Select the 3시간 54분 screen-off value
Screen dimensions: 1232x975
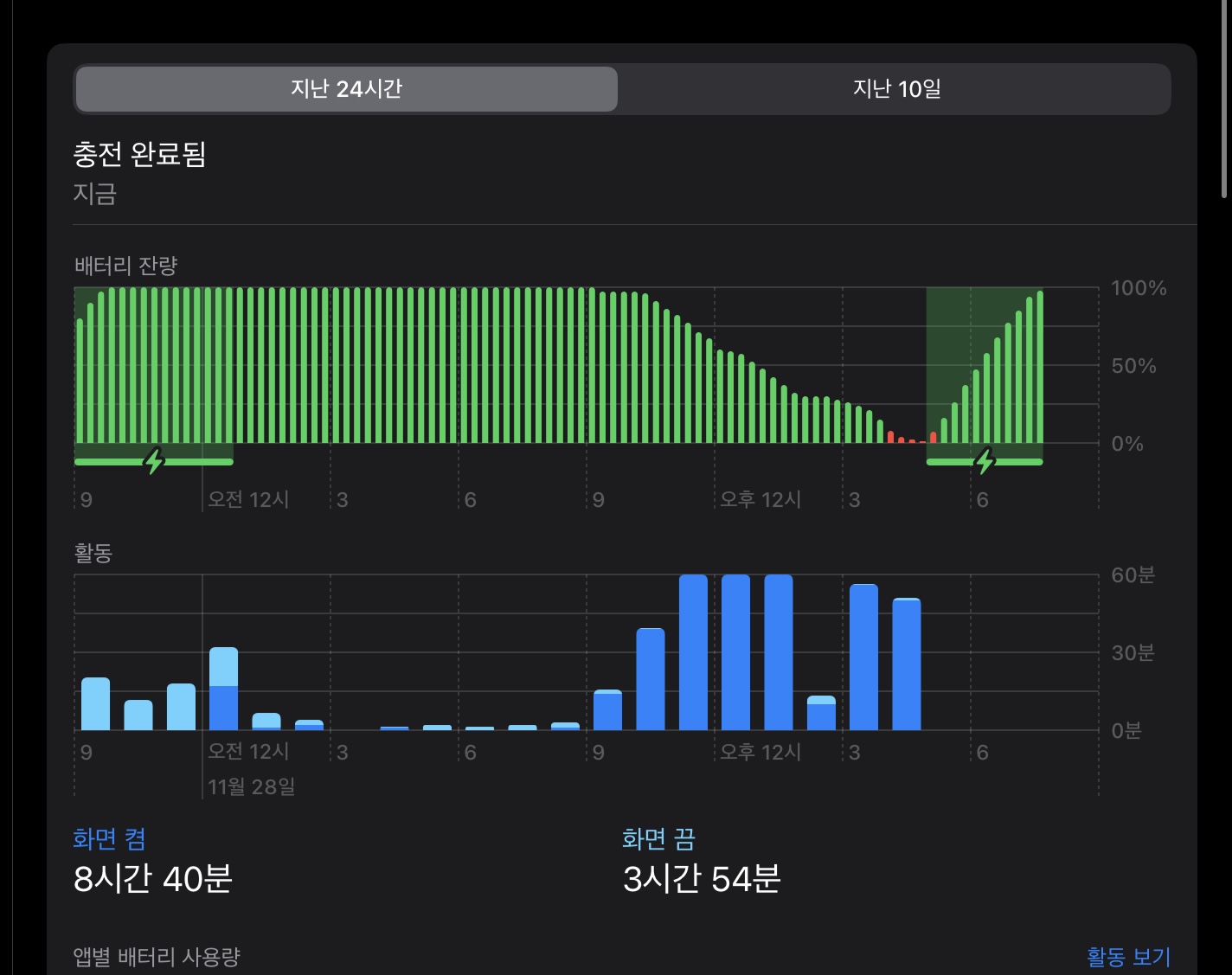click(702, 879)
